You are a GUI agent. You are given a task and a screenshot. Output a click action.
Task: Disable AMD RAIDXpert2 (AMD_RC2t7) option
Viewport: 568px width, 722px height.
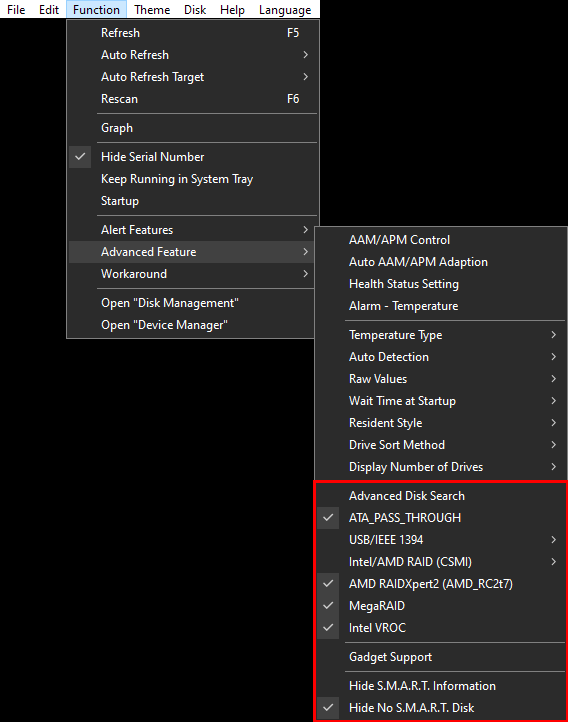coord(441,584)
